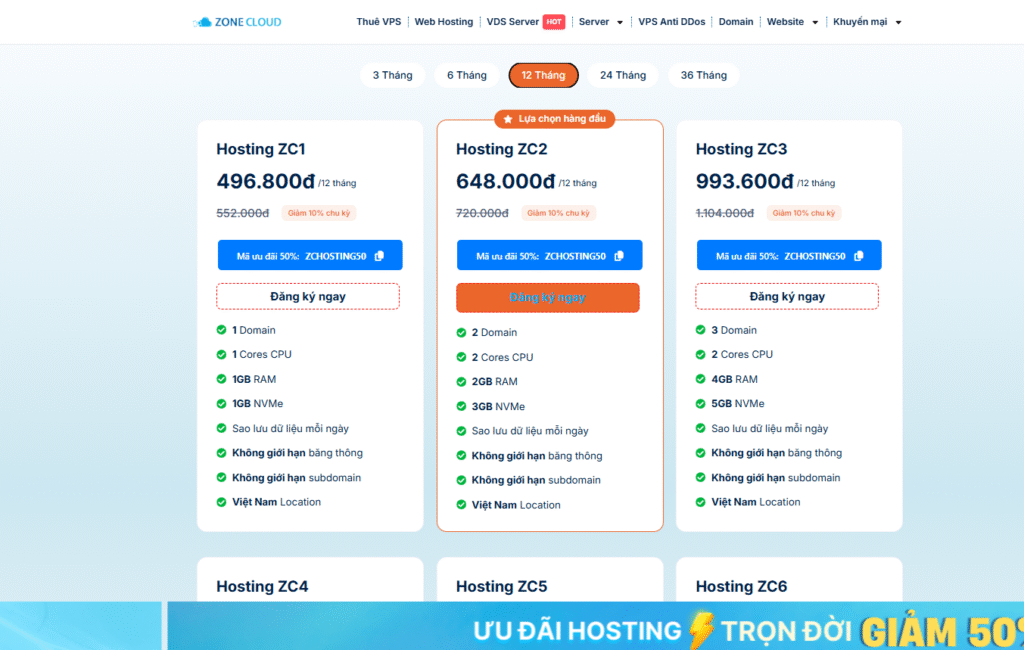Click the lightning bolt in promo banner
This screenshot has width=1024, height=650.
click(699, 629)
